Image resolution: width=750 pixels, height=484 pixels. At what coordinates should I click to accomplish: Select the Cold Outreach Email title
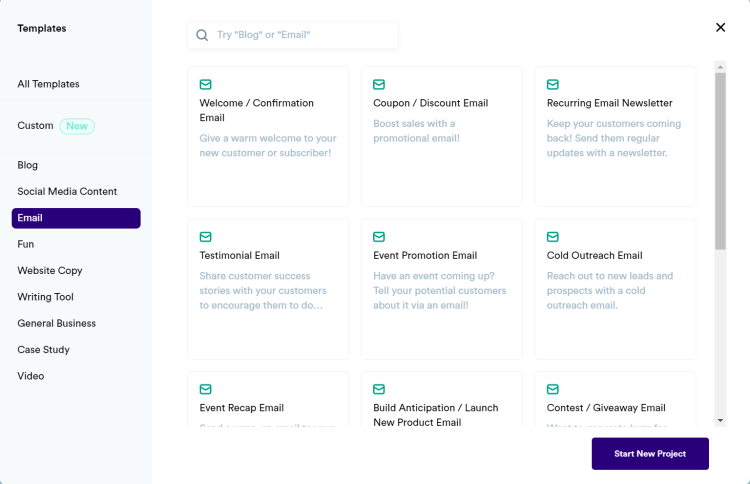tap(594, 255)
